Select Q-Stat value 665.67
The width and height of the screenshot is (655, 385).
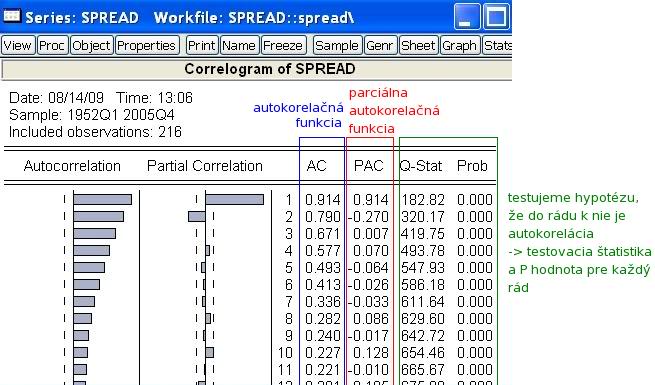[x=423, y=370]
